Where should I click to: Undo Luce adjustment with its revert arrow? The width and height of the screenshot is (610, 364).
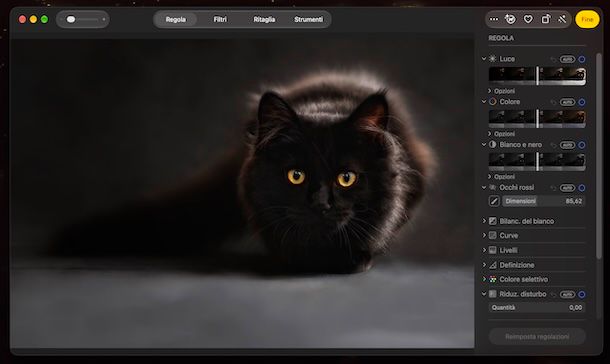coord(553,59)
